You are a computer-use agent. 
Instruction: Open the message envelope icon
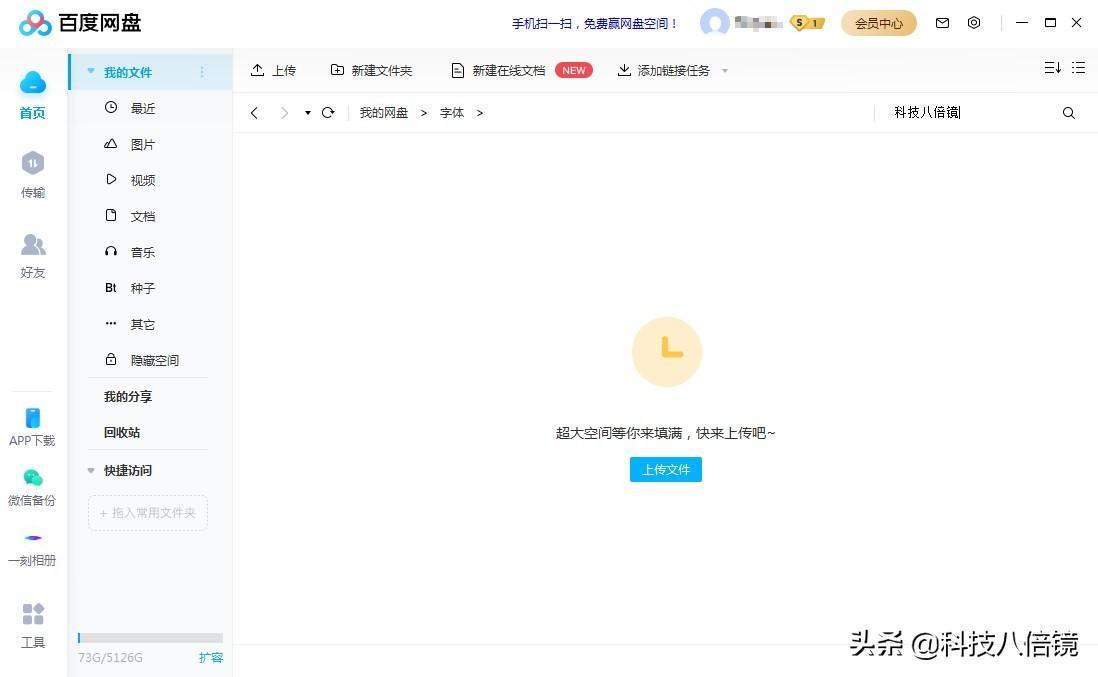(942, 22)
